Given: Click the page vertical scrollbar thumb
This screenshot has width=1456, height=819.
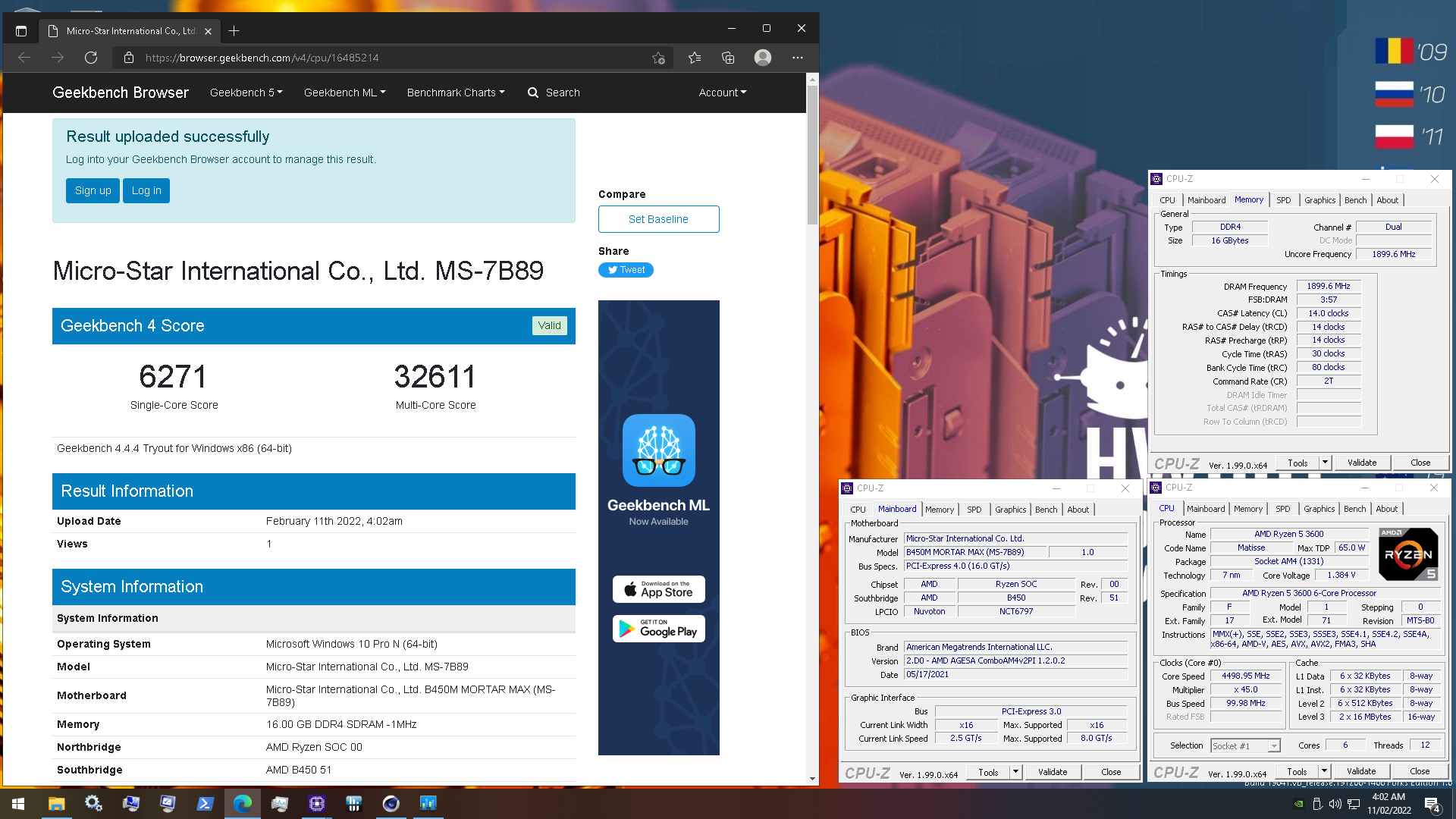Looking at the screenshot, I should point(812,155).
